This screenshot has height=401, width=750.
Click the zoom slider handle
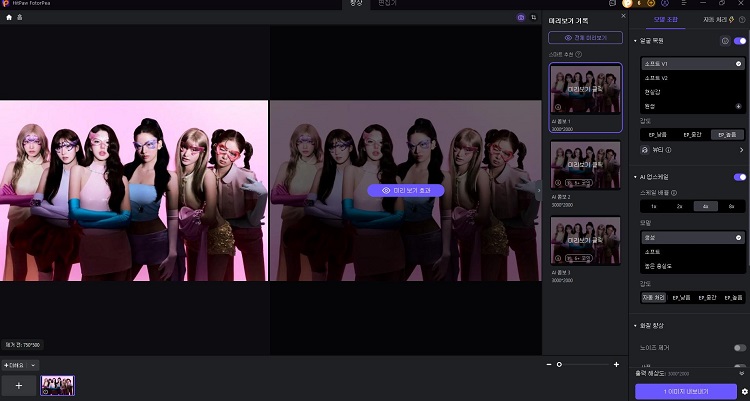(559, 365)
